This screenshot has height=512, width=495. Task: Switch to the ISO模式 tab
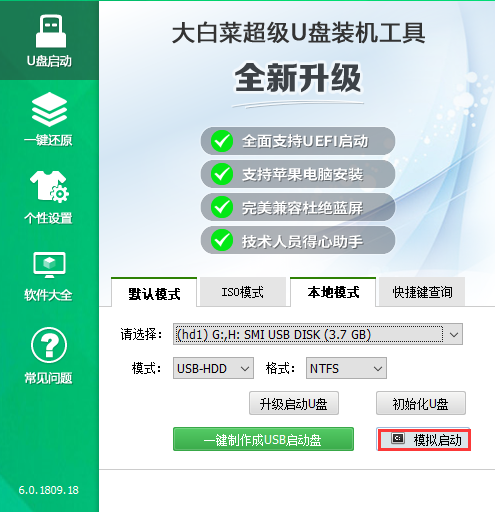[x=243, y=292]
